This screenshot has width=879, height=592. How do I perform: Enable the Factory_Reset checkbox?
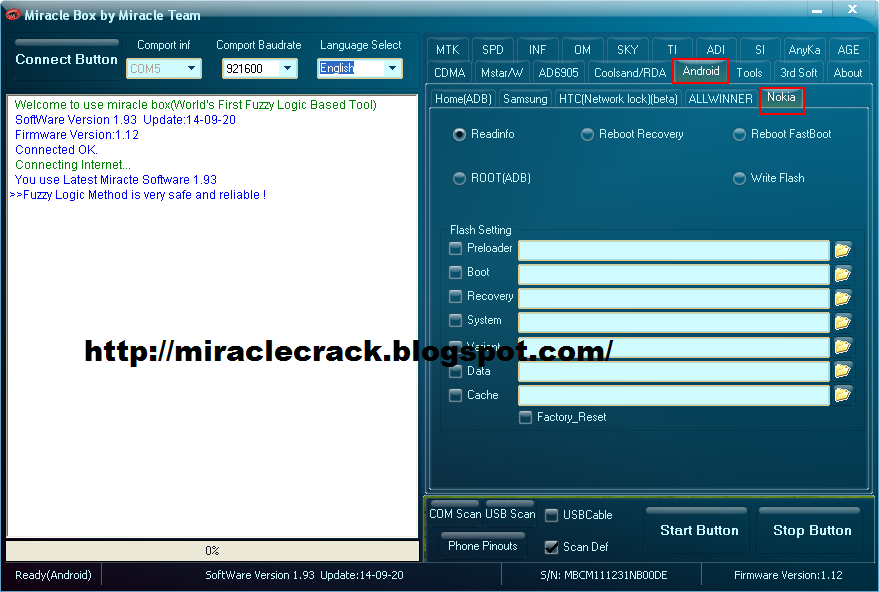pyautogui.click(x=525, y=417)
